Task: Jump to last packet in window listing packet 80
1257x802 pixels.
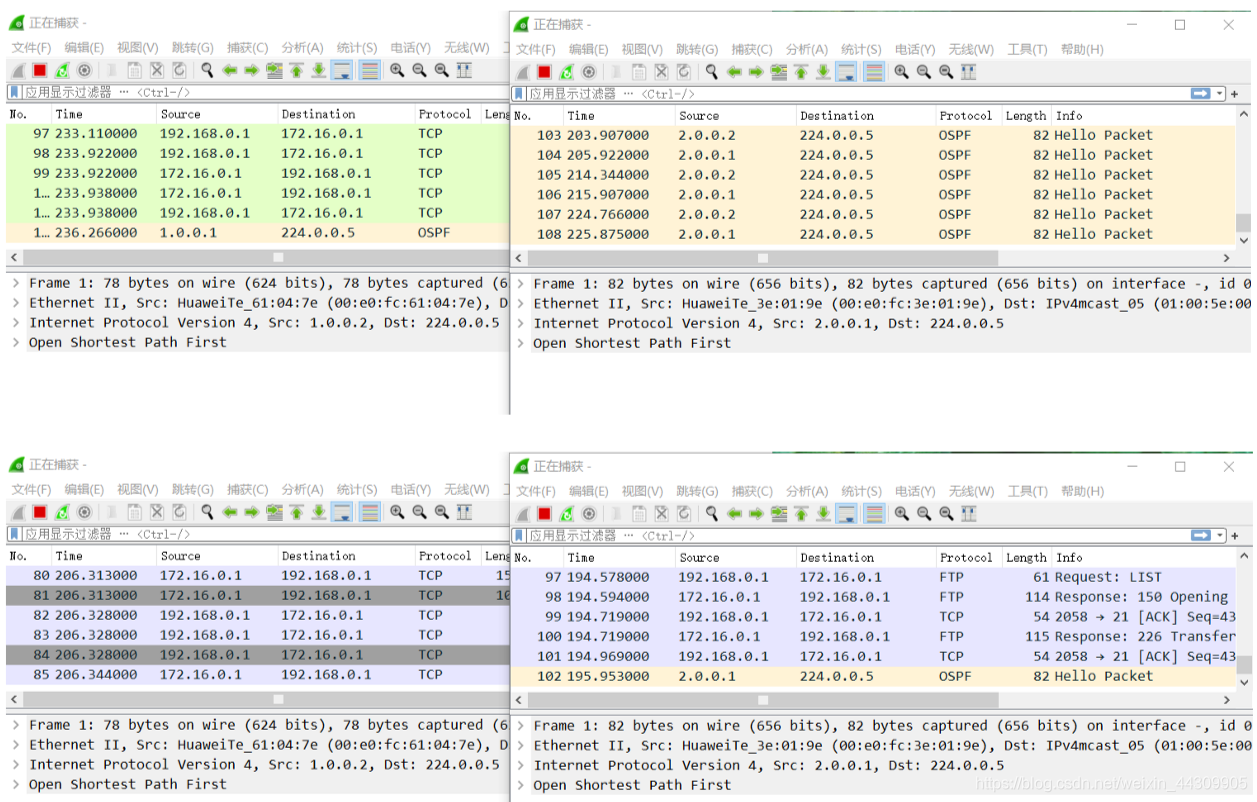Action: click(318, 512)
